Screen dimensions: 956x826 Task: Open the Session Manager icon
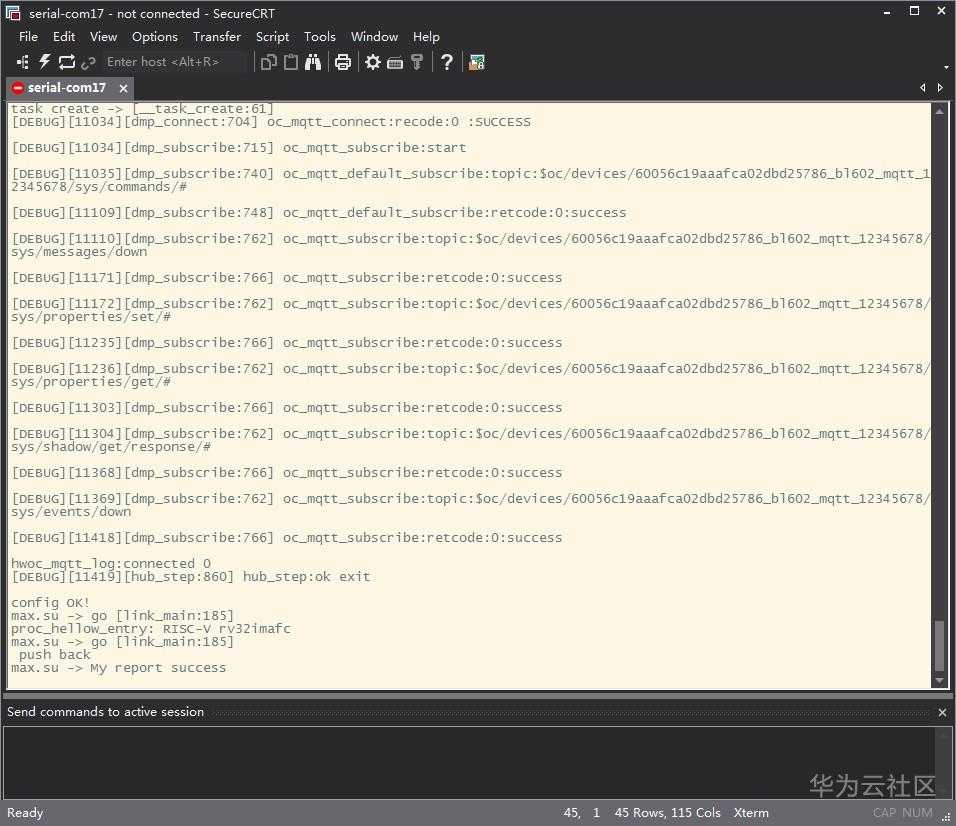click(x=23, y=62)
